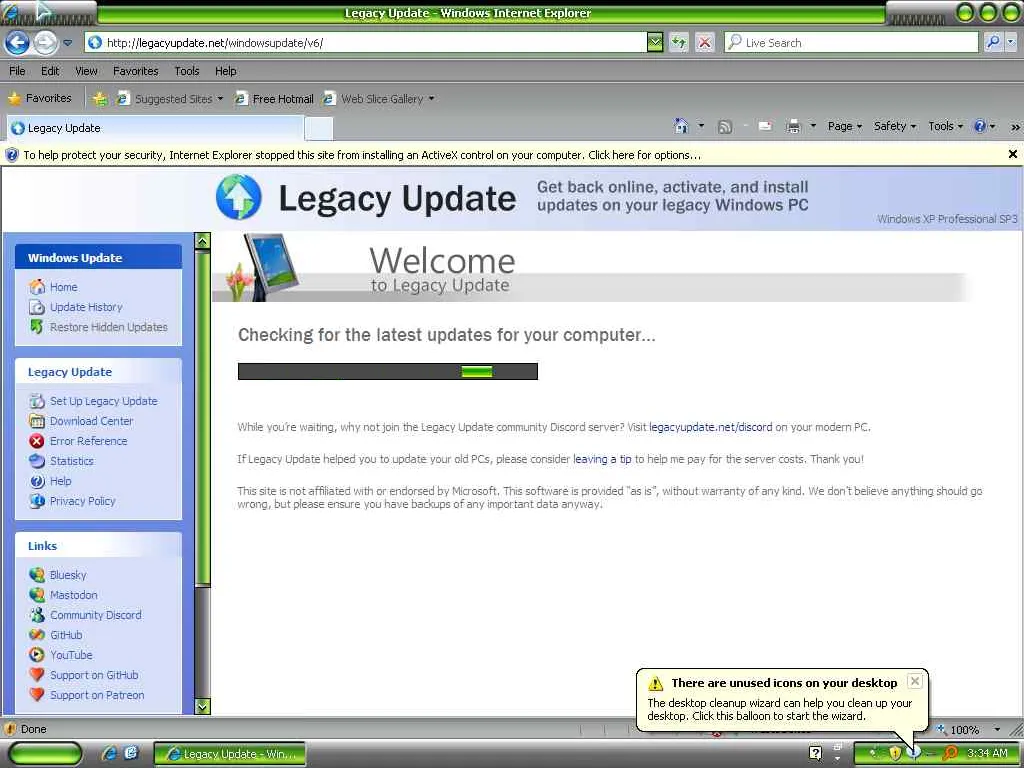This screenshot has width=1024, height=768.
Task: Open the Restore Hidden Updates link
Action: [108, 327]
